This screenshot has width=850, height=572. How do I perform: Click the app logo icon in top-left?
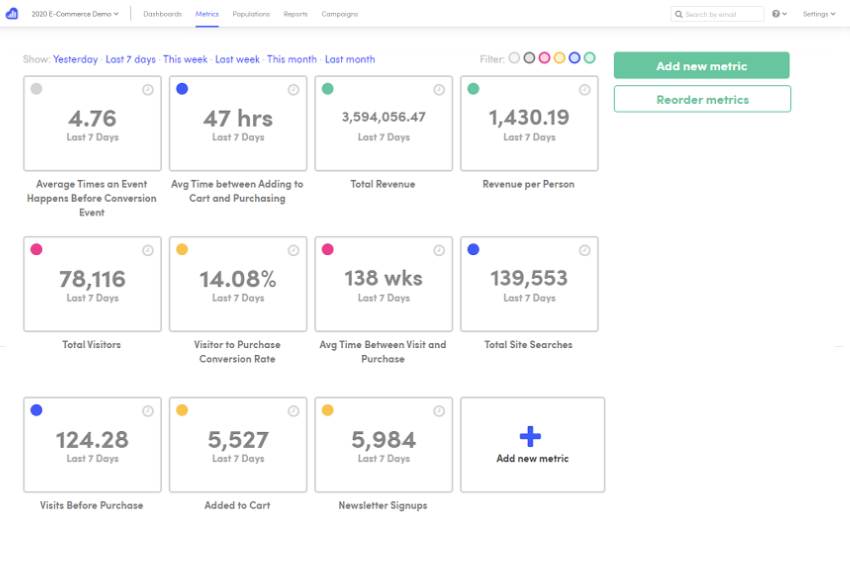click(13, 14)
